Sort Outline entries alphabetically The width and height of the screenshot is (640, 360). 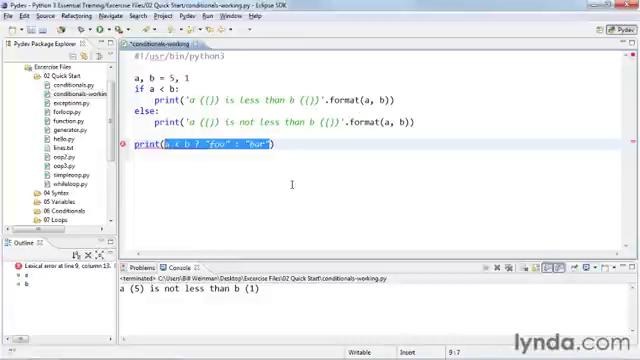point(76,256)
